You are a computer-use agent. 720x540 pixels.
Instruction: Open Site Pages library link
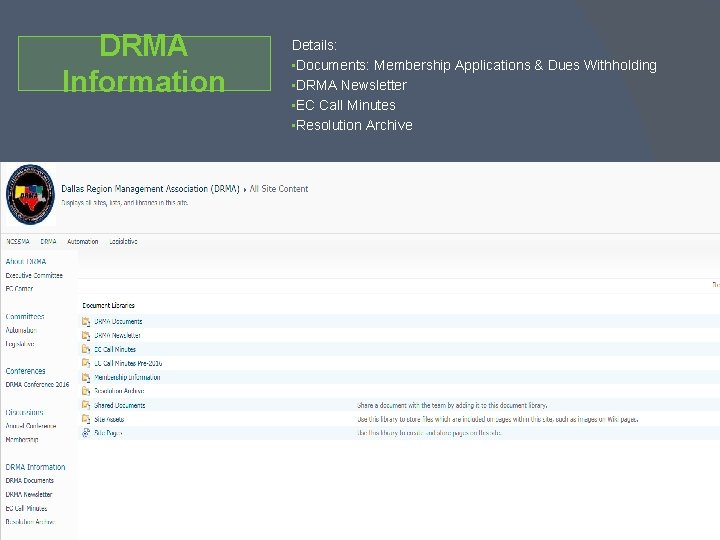click(108, 433)
